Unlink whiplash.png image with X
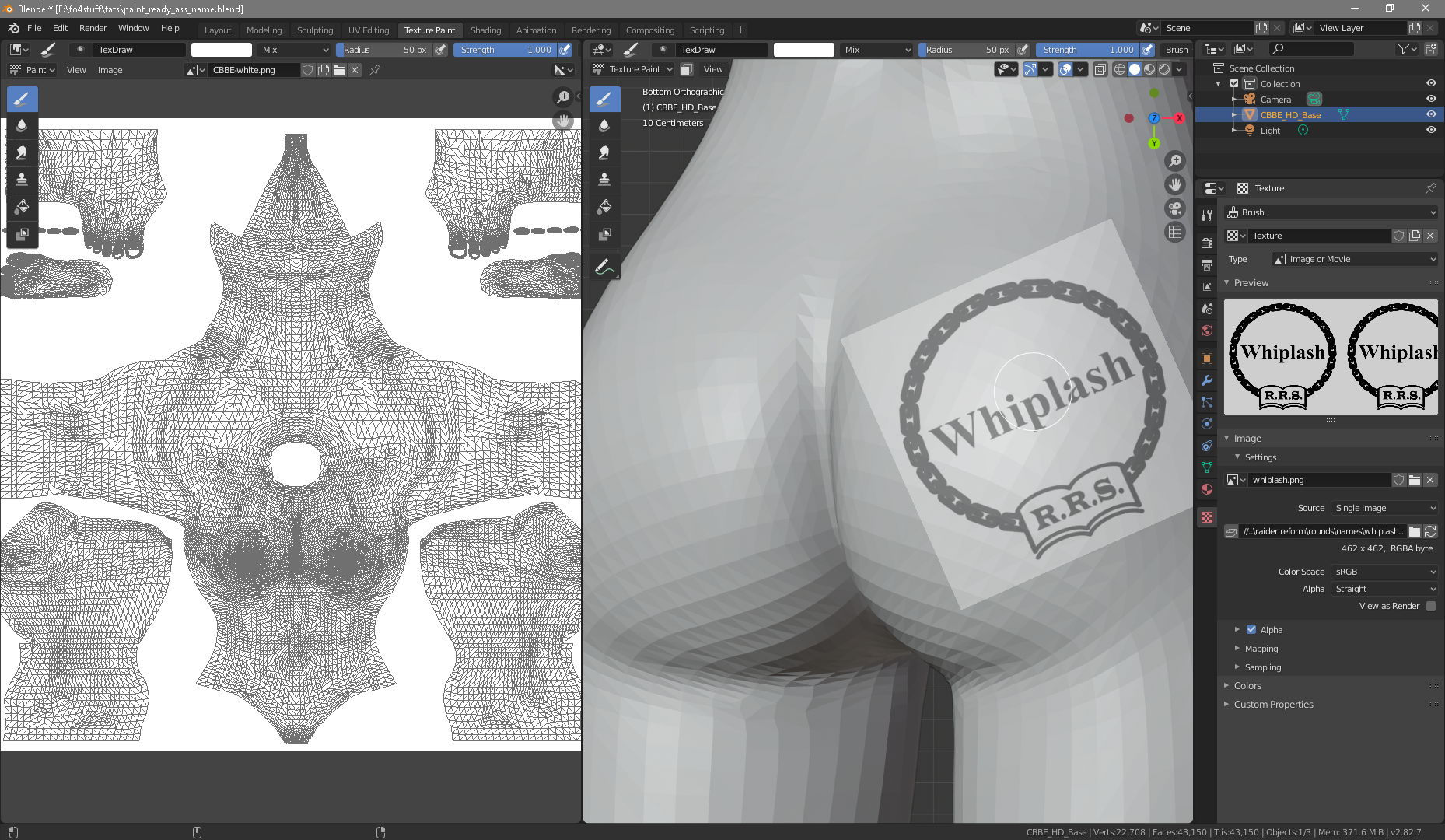Screen dimensions: 1445x840 point(1430,480)
